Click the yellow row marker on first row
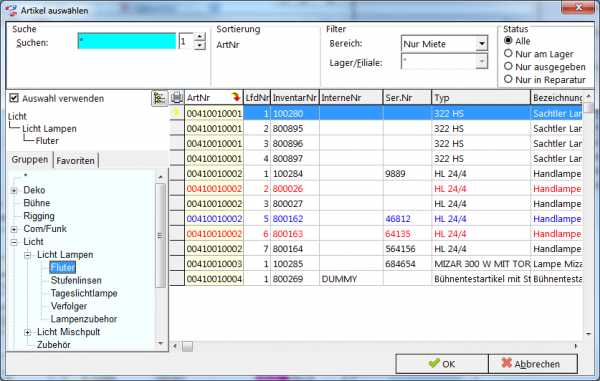The width and height of the screenshot is (600, 381). [177, 112]
